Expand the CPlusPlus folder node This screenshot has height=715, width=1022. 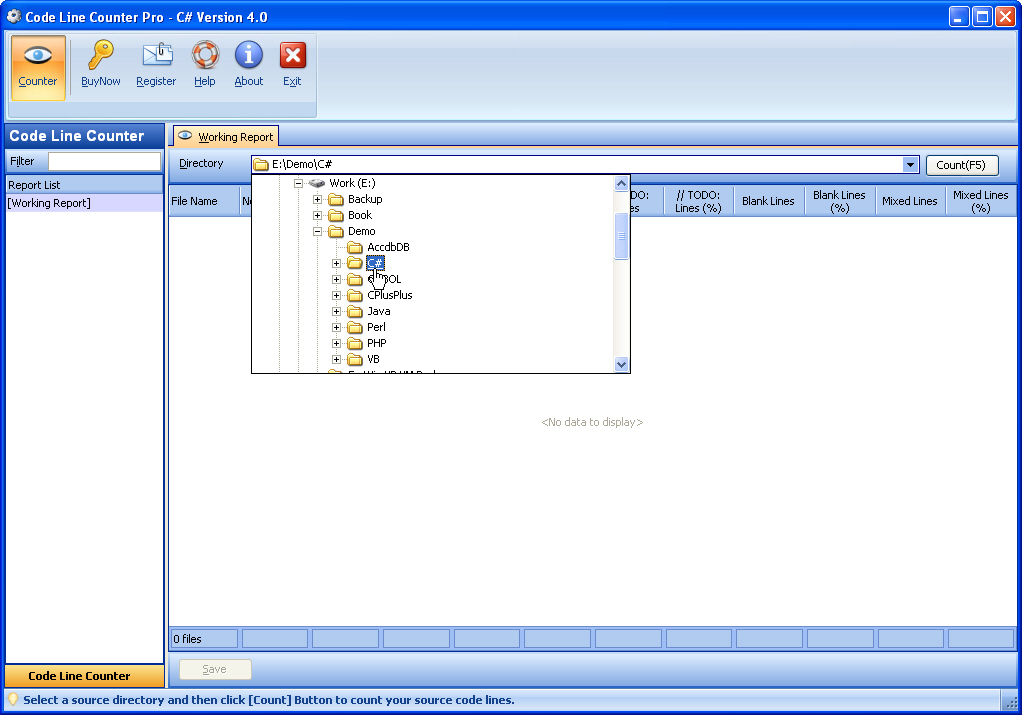pos(336,295)
